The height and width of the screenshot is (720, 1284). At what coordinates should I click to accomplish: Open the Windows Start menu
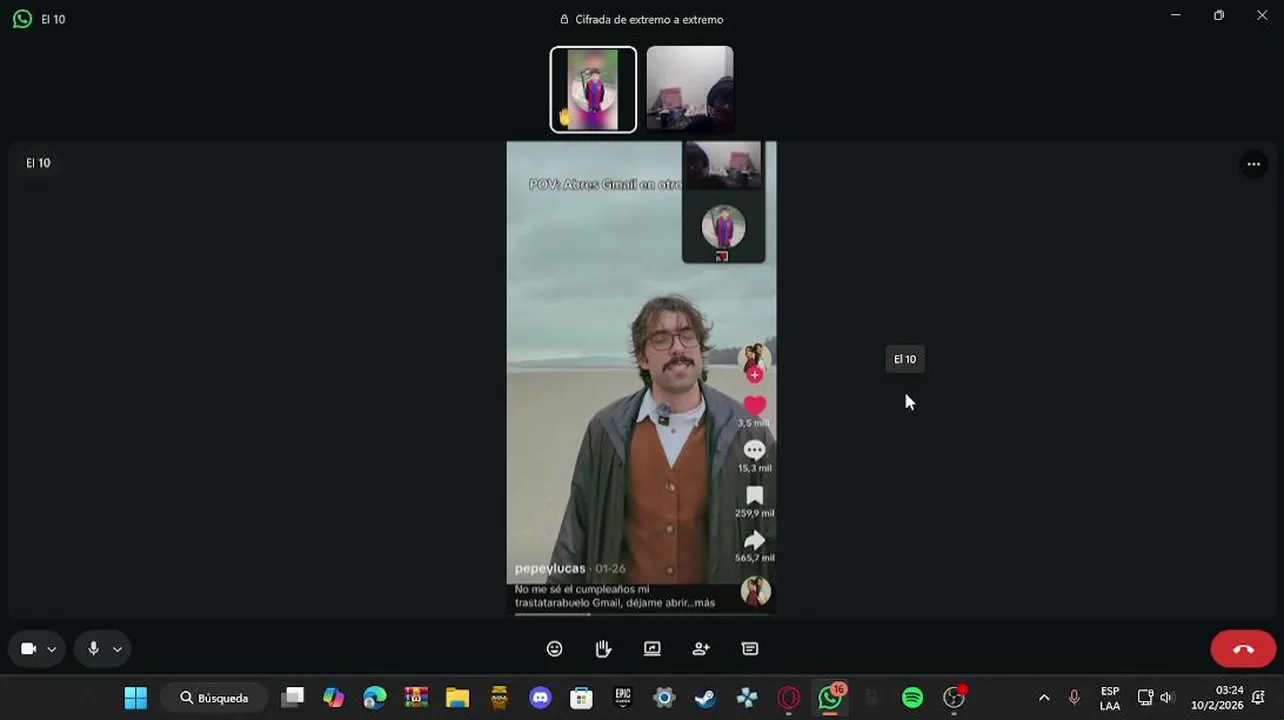(136, 698)
